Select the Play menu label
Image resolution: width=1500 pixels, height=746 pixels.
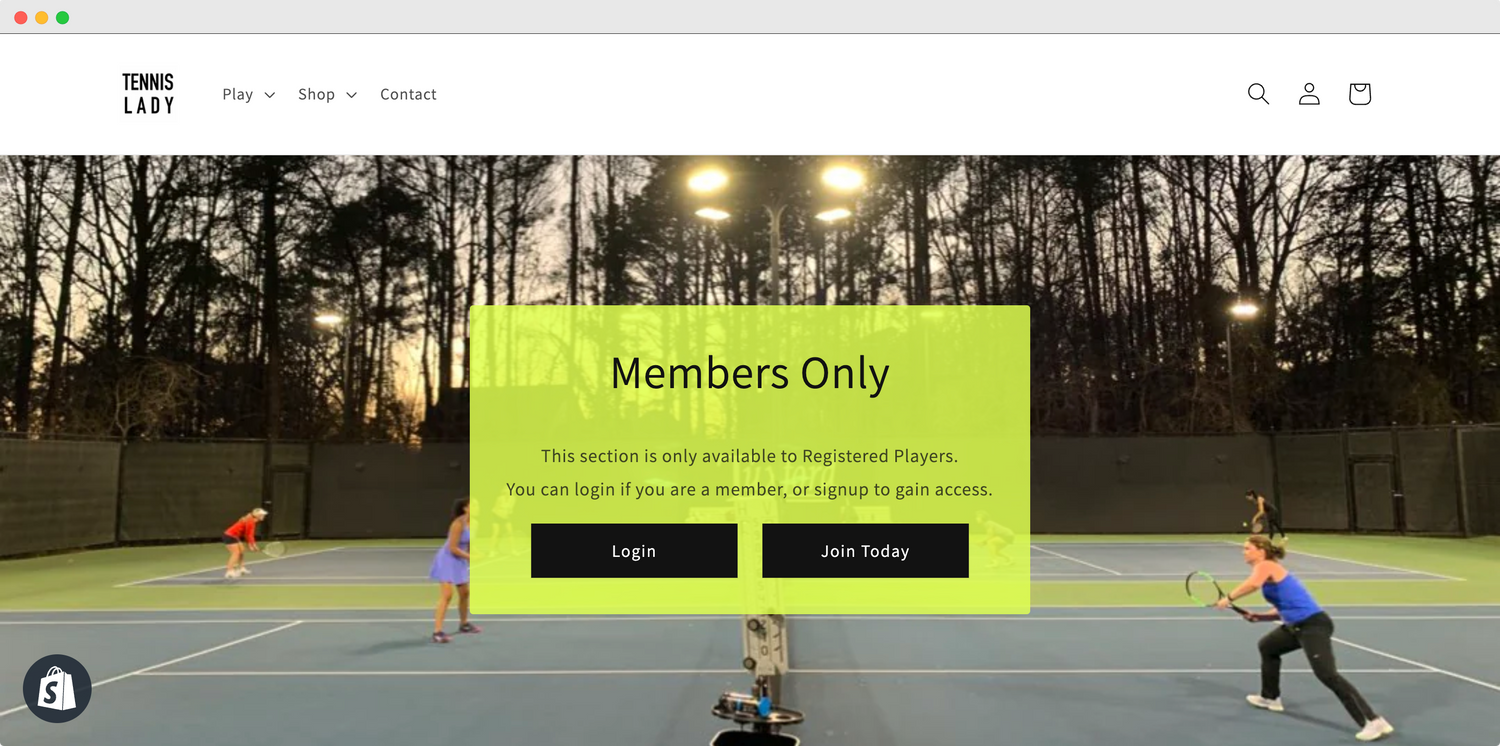click(237, 94)
